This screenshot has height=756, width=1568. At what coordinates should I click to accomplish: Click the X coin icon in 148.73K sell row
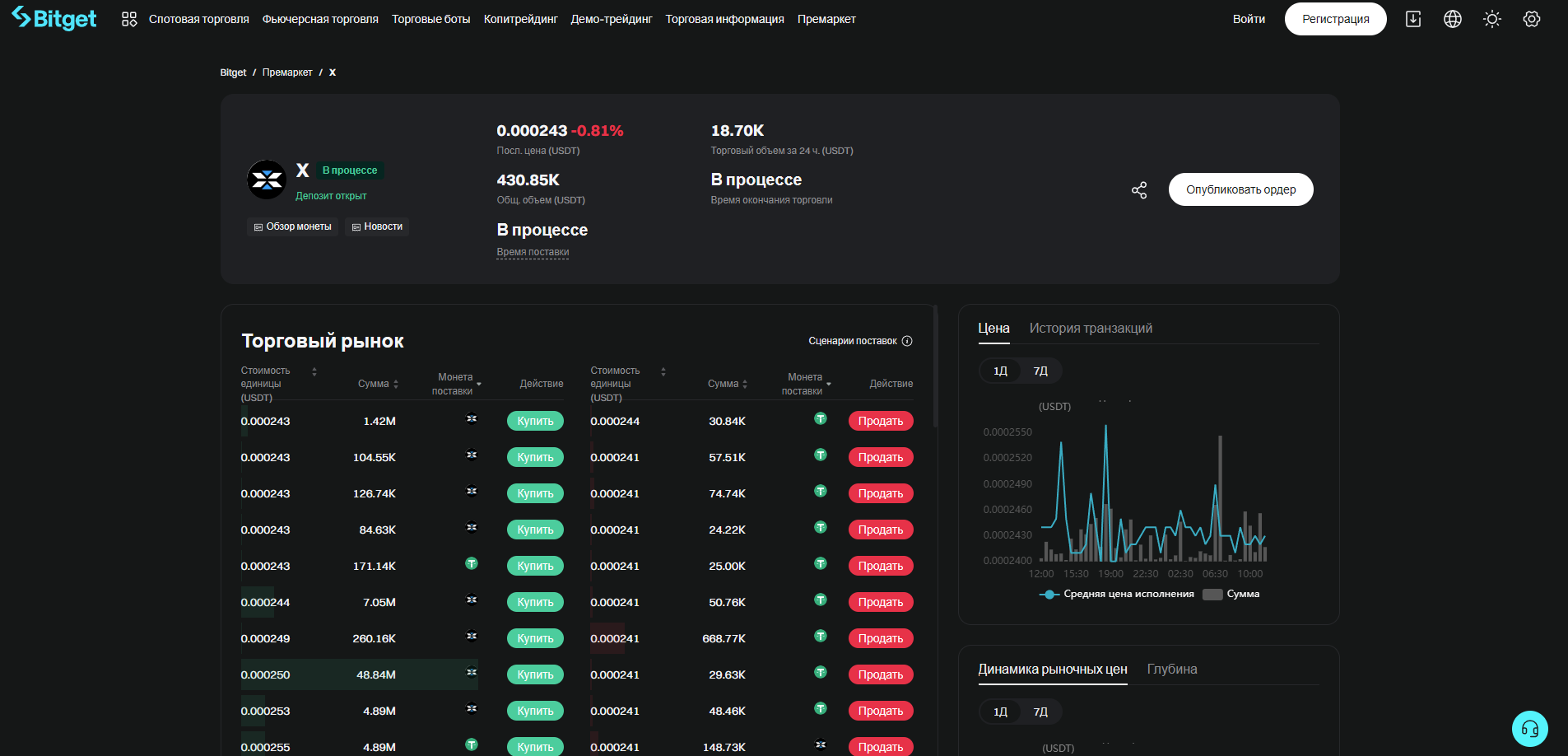(x=821, y=744)
